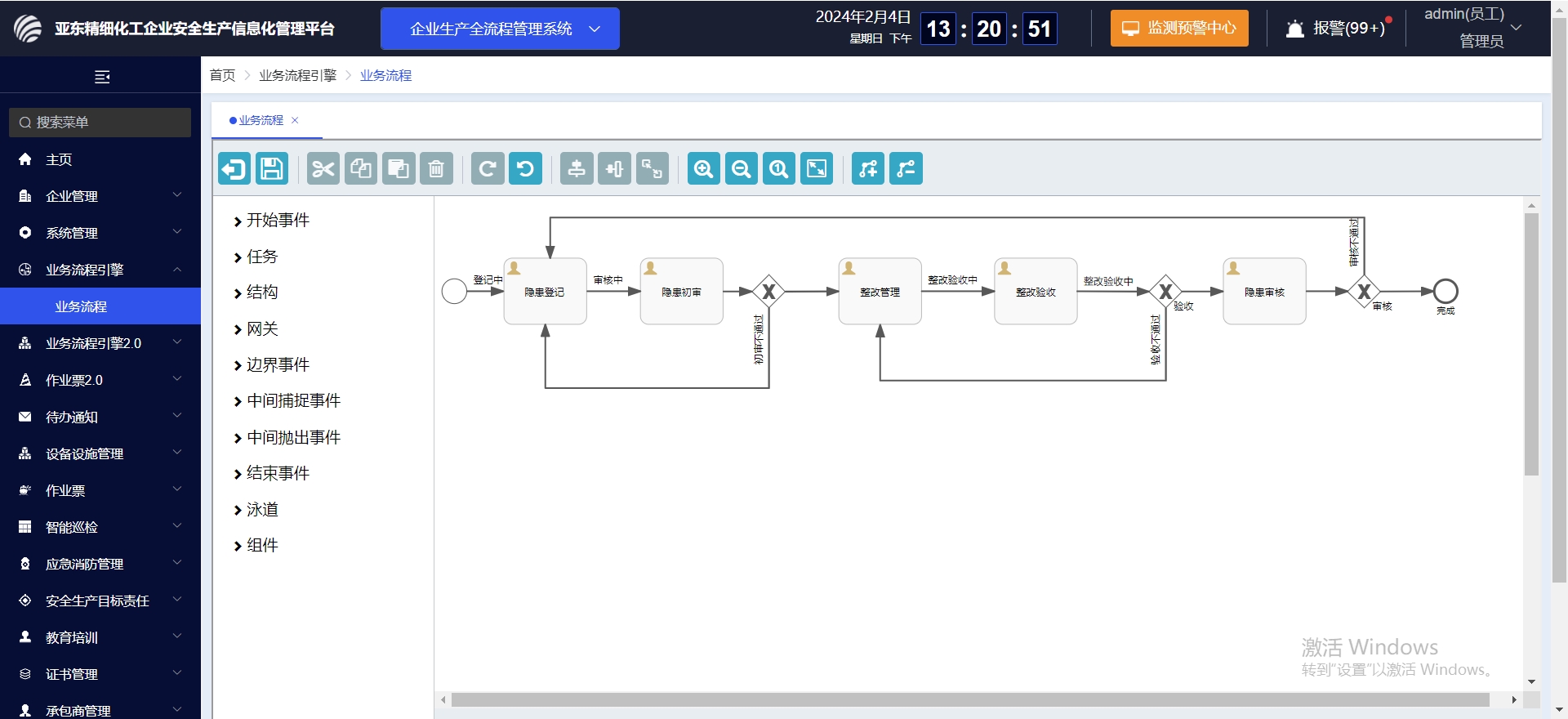This screenshot has height=719, width=1568.
Task: Expand the 证书管理 sidebar menu
Action: pyautogui.click(x=100, y=674)
